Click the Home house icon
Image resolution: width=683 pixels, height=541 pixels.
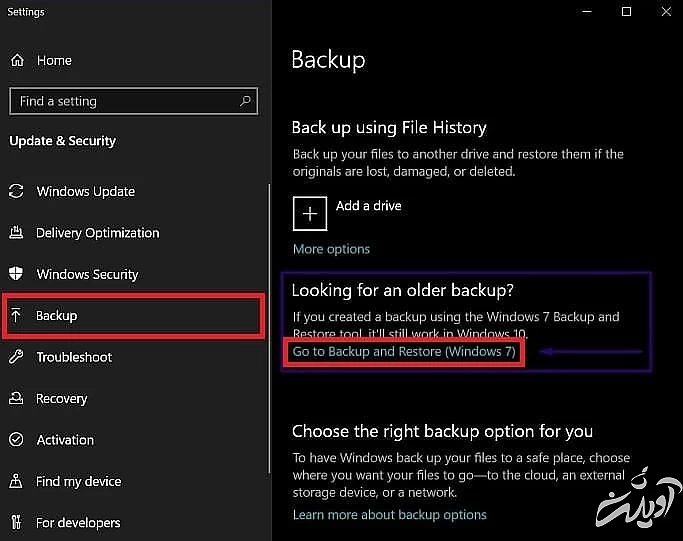(x=17, y=60)
